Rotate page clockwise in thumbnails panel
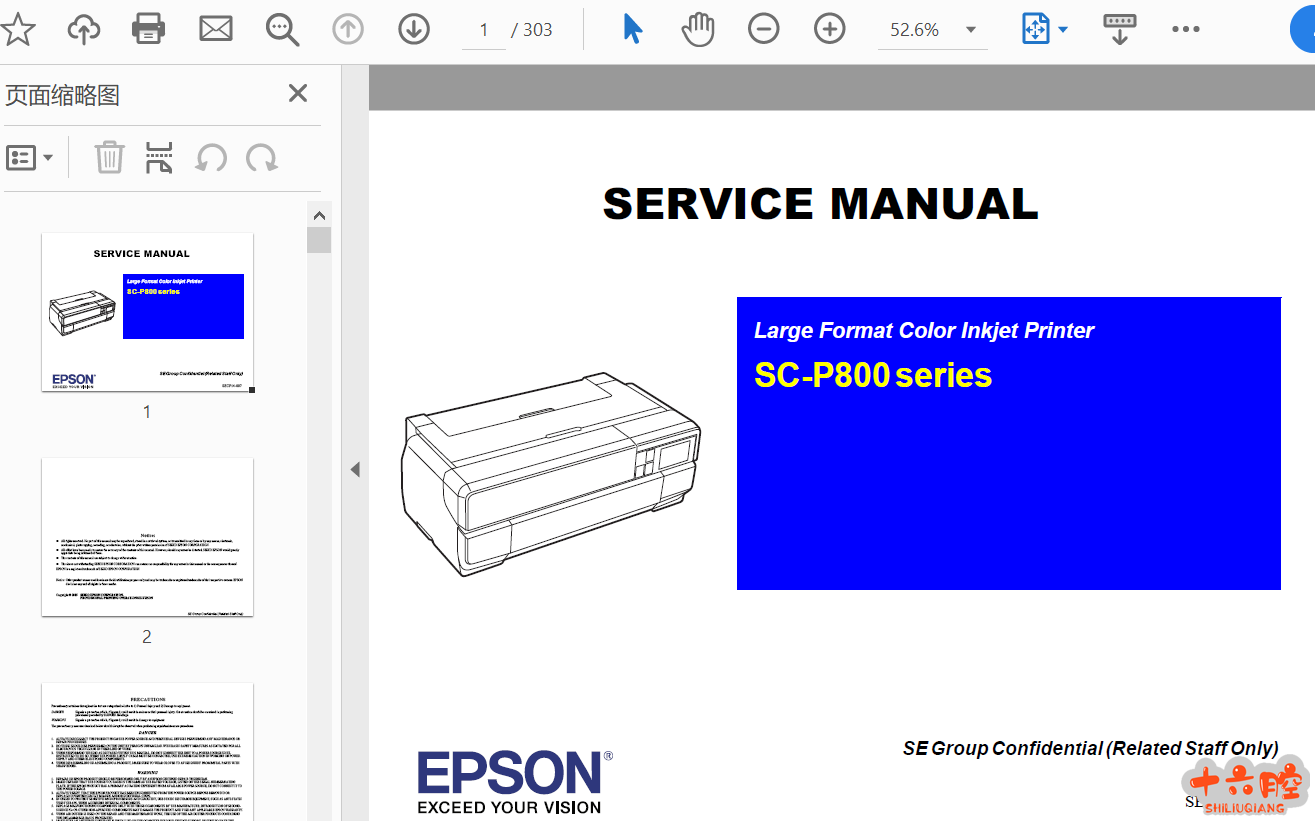Screen dimensions: 1315x821 pyautogui.click(x=262, y=158)
